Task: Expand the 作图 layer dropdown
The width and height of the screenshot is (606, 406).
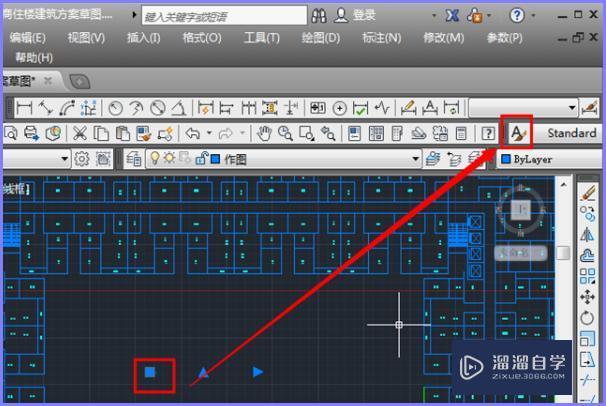Action: pos(415,159)
